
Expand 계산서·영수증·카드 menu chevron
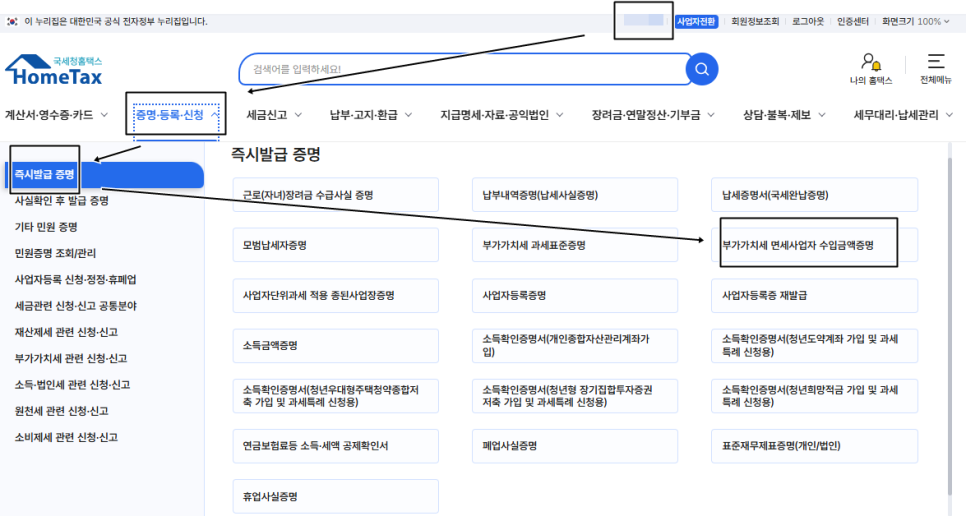pos(104,115)
